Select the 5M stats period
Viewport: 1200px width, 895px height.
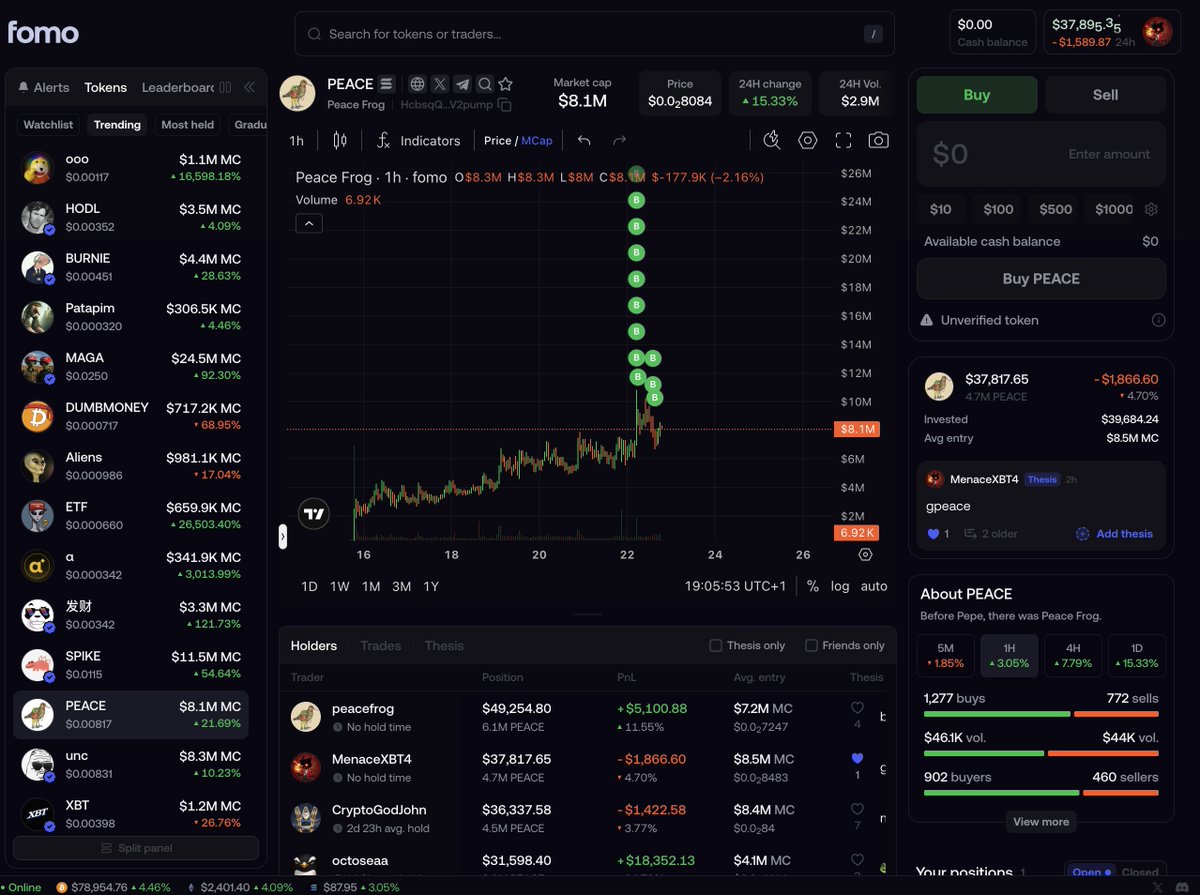(x=945, y=655)
